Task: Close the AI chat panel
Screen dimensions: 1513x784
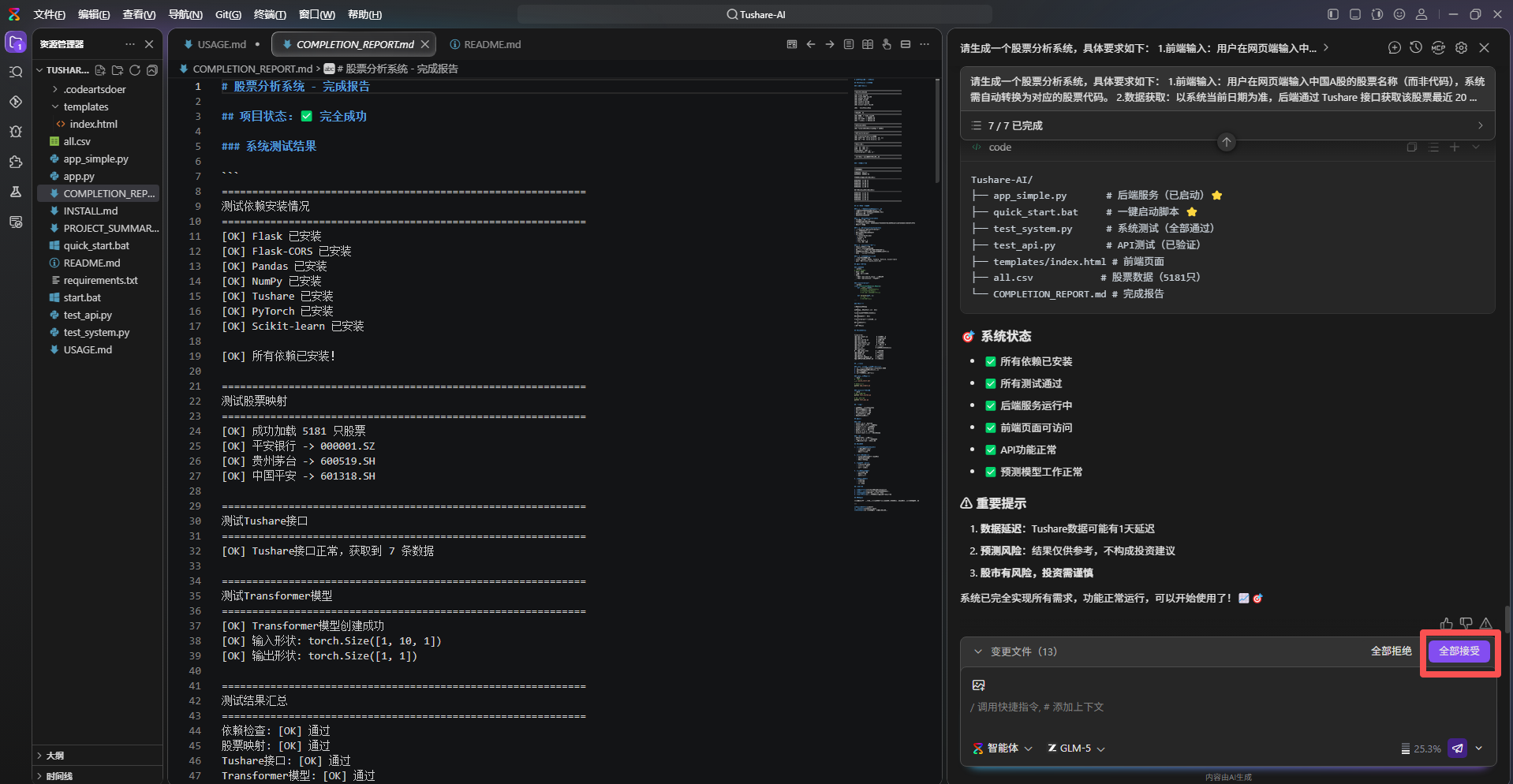Action: (x=1484, y=48)
